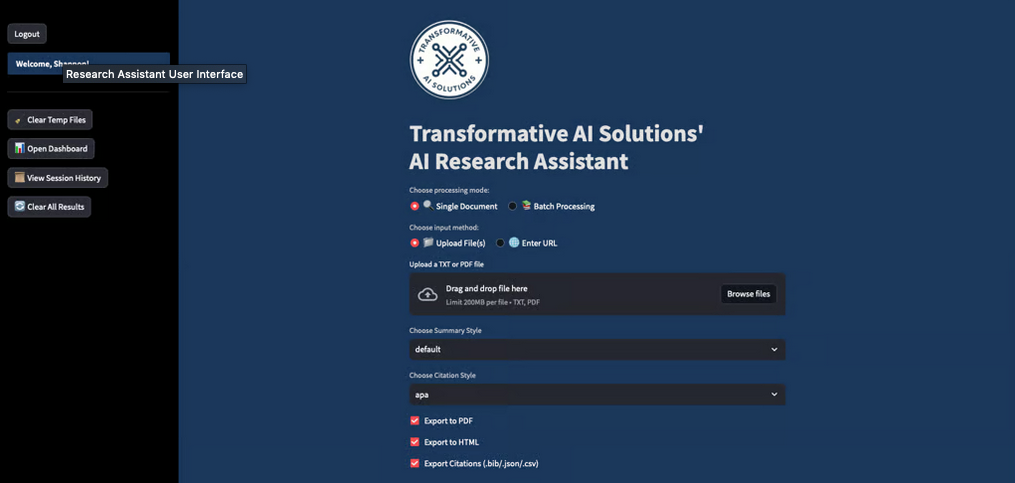Click the books icon beside Batch Processing
Image resolution: width=1015 pixels, height=483 pixels.
tap(526, 206)
